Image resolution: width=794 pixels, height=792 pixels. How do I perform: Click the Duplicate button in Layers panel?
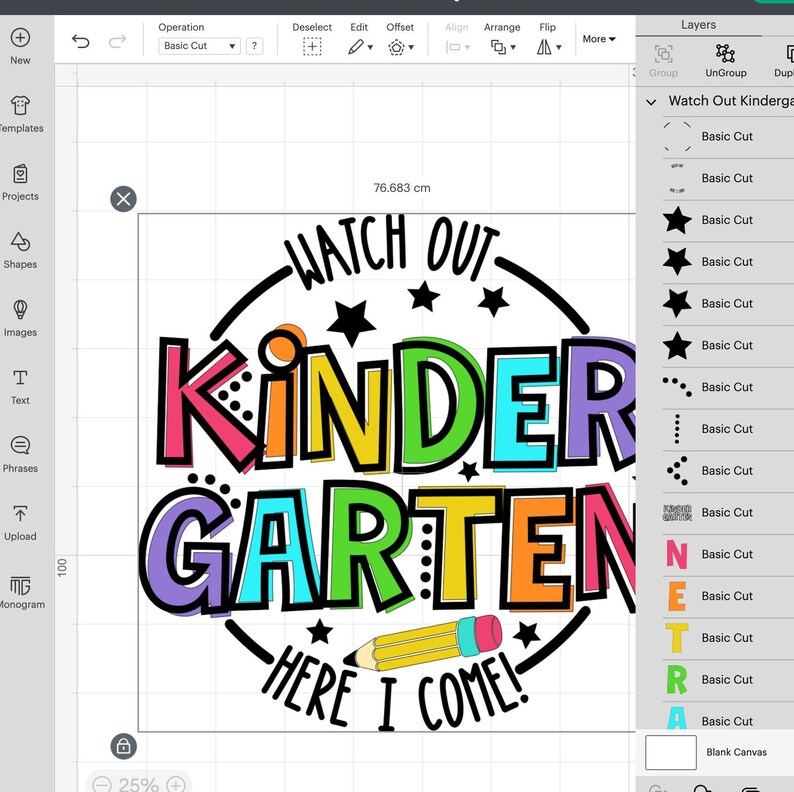tap(784, 61)
